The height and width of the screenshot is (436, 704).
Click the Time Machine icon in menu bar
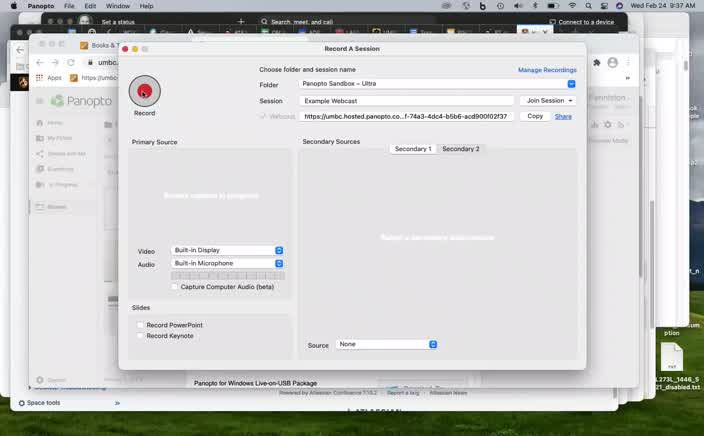(500, 6)
